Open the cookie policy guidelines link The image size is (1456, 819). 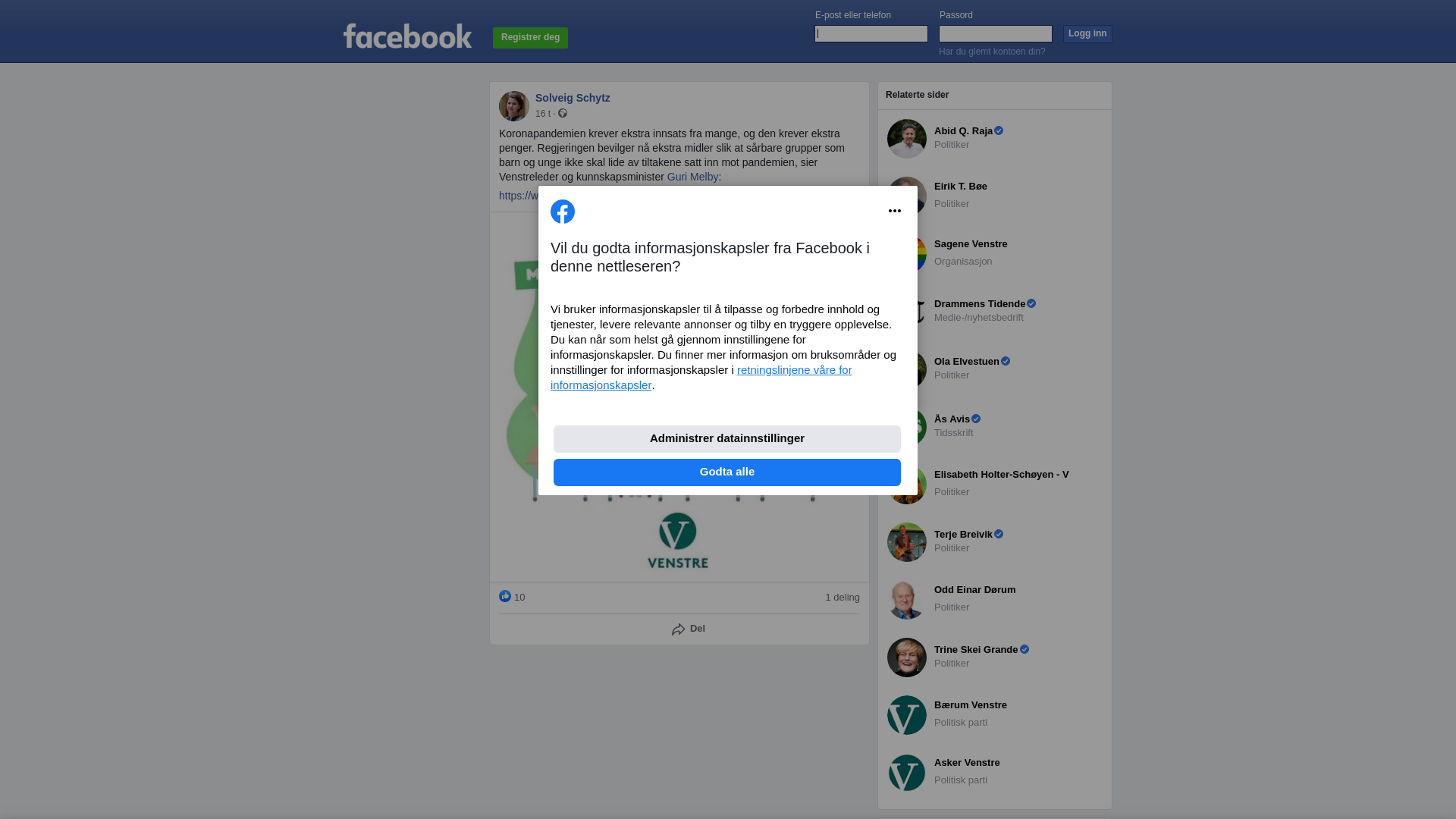pyautogui.click(x=701, y=378)
